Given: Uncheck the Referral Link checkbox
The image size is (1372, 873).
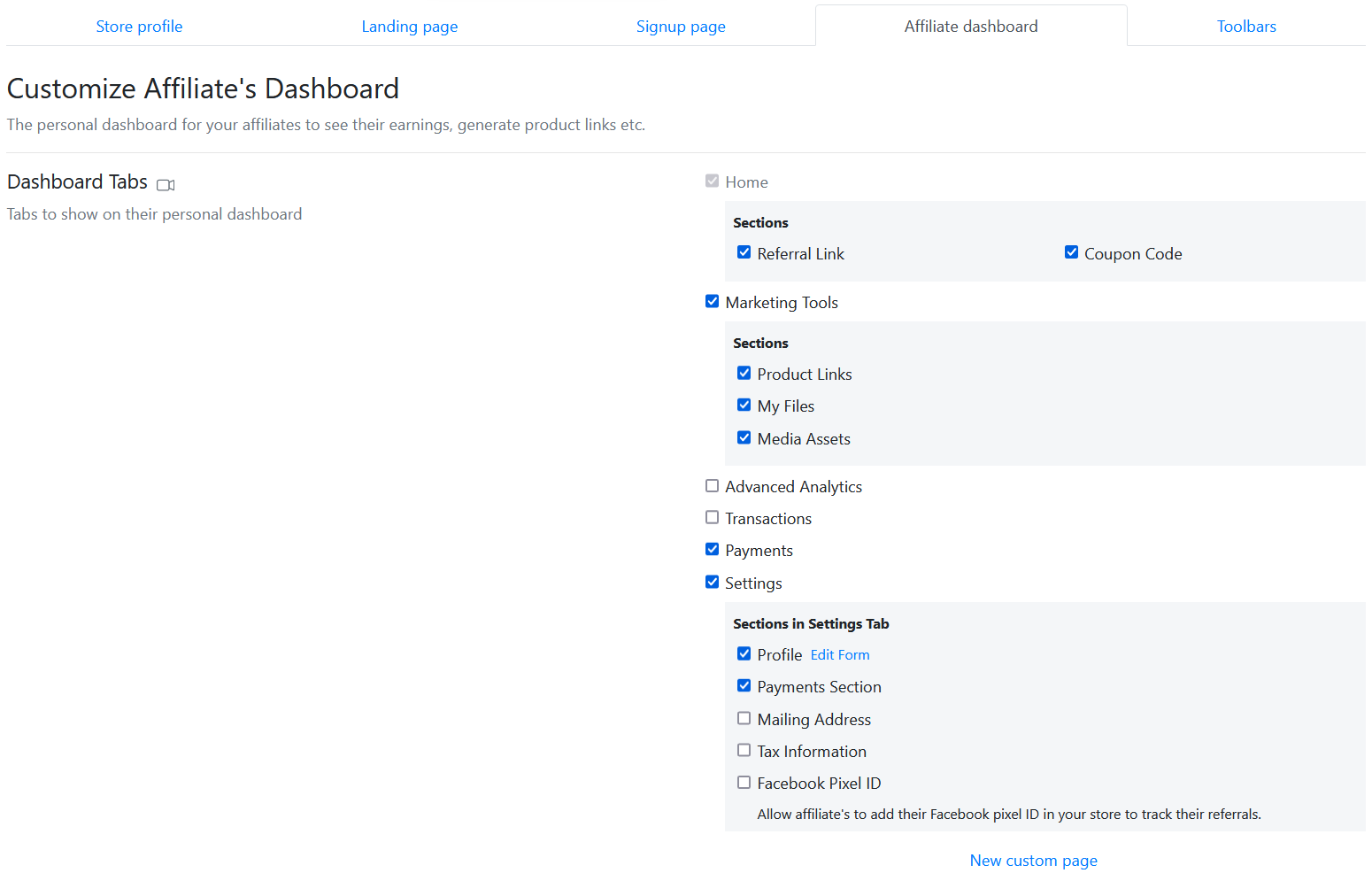Looking at the screenshot, I should pyautogui.click(x=744, y=252).
